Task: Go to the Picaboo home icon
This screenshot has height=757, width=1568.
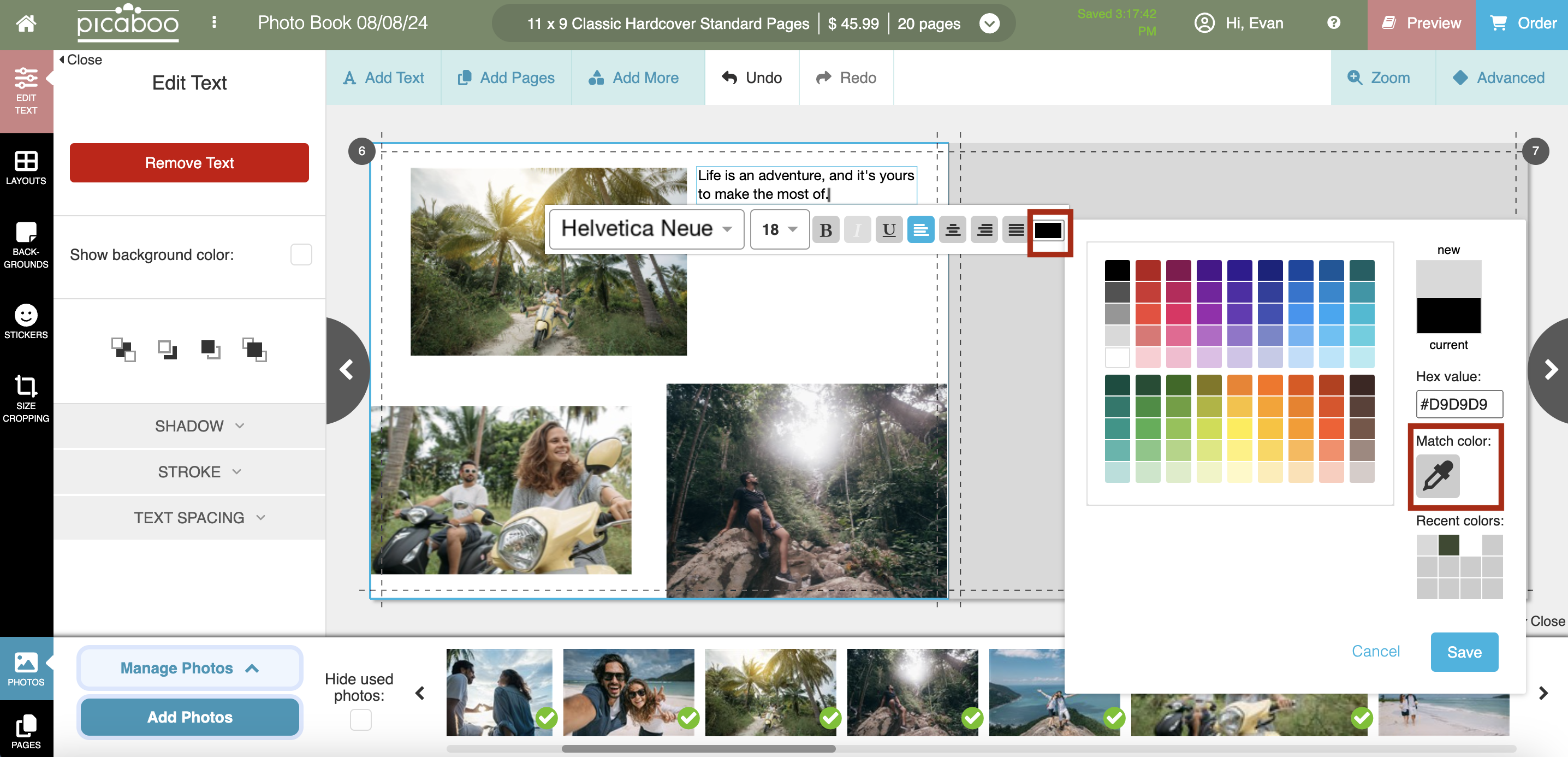Action: (26, 23)
